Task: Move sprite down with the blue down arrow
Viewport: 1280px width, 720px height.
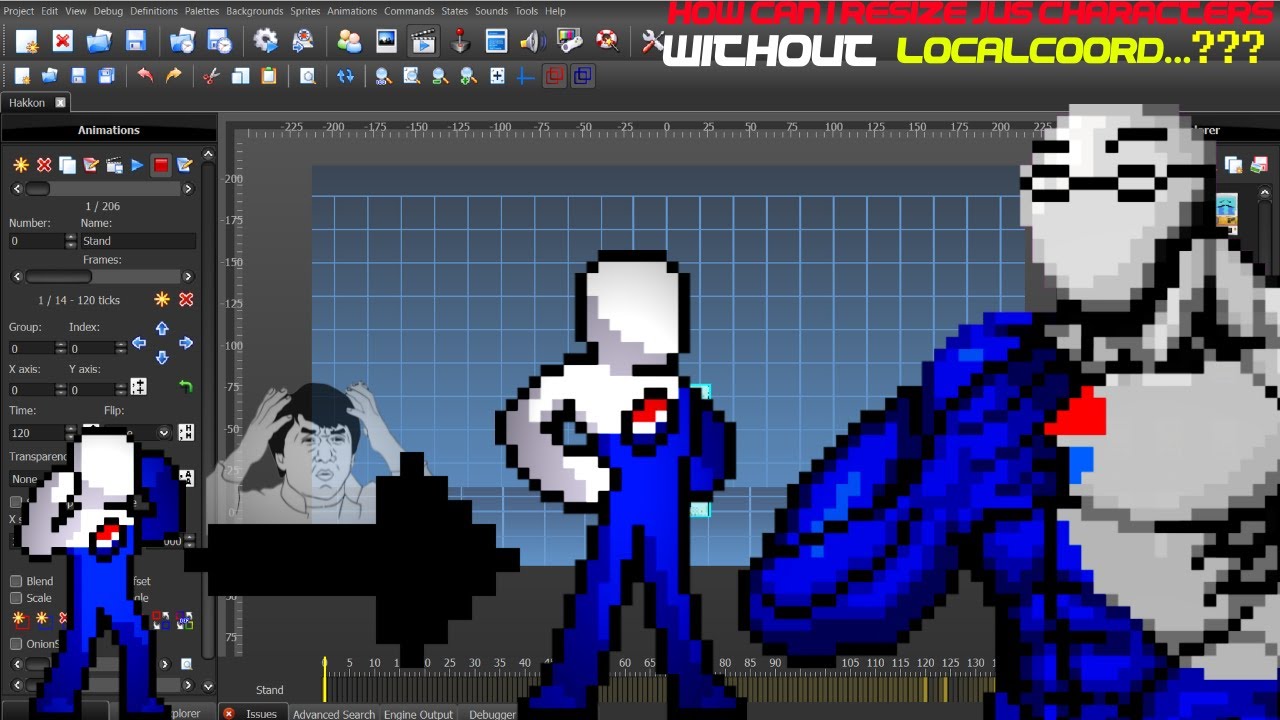Action: click(162, 357)
